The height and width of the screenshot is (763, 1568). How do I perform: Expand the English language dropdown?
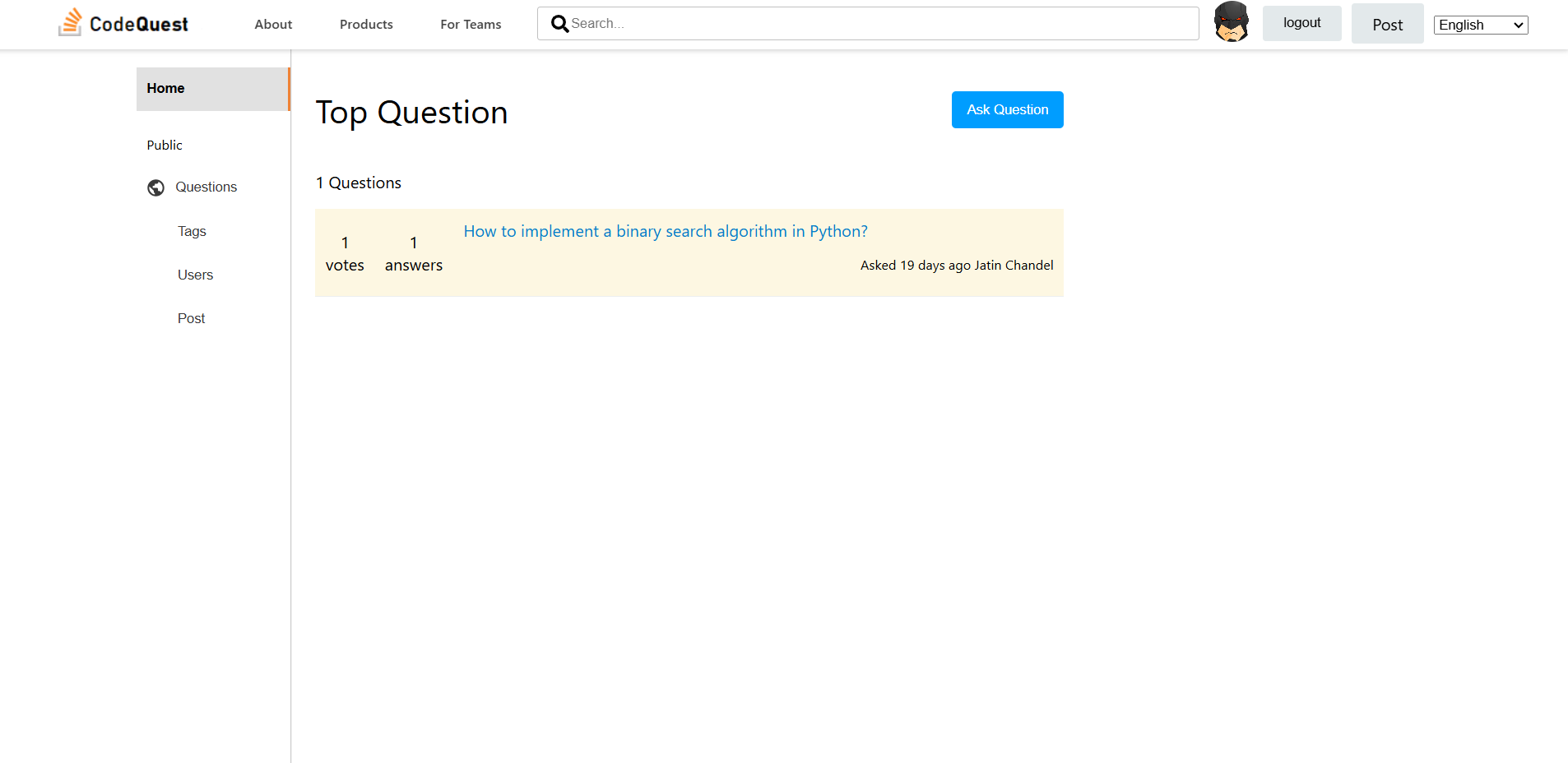1480,25
